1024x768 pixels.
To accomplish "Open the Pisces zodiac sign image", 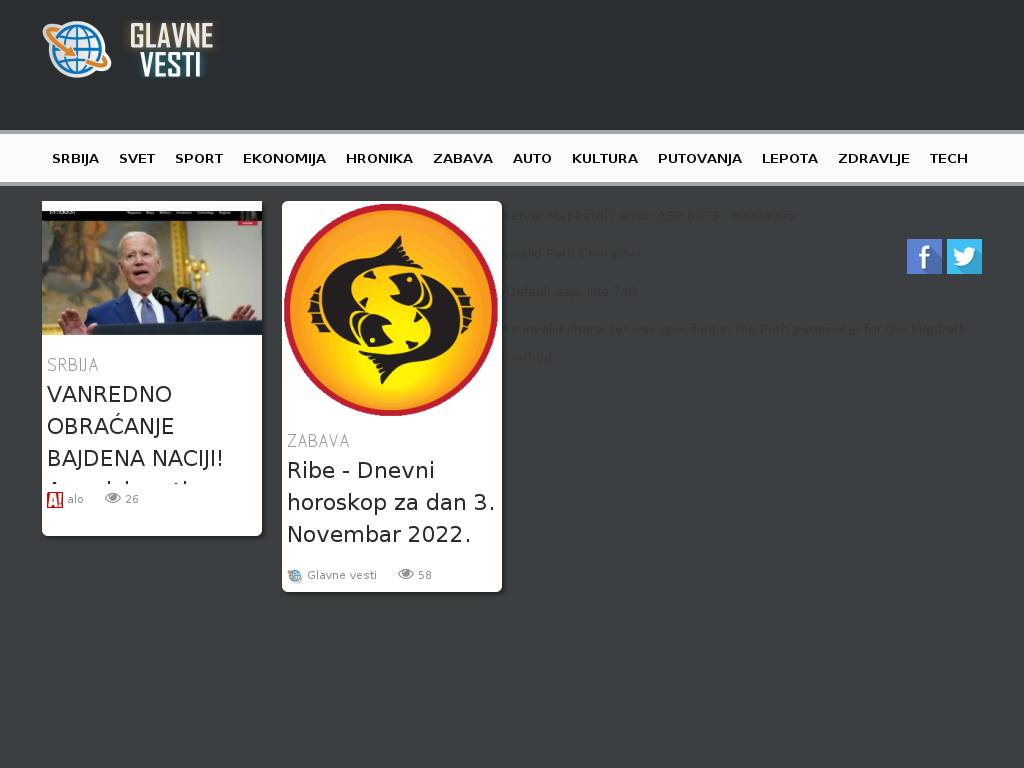I will click(391, 309).
